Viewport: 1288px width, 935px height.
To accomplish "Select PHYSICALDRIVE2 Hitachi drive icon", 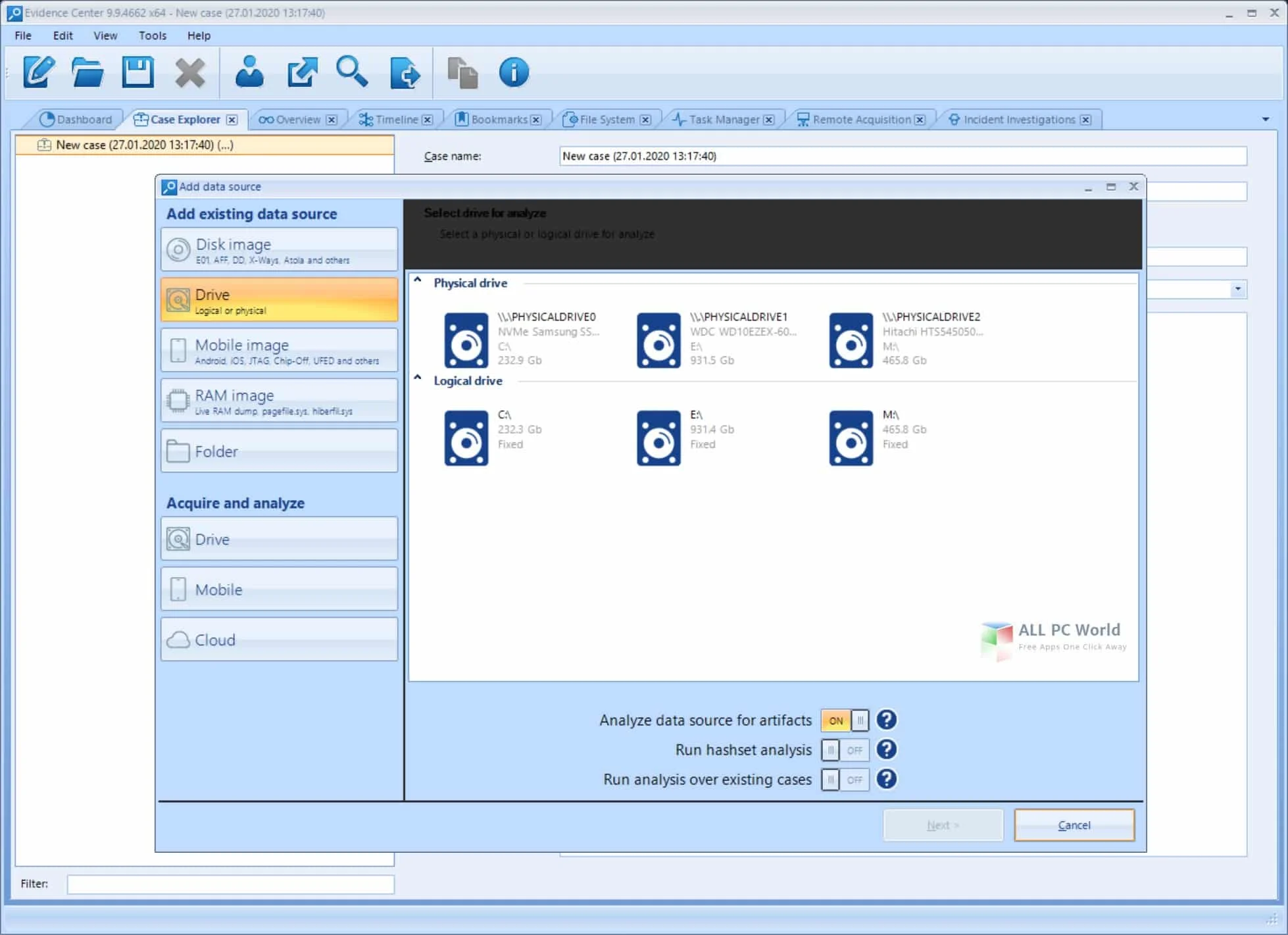I will (851, 340).
